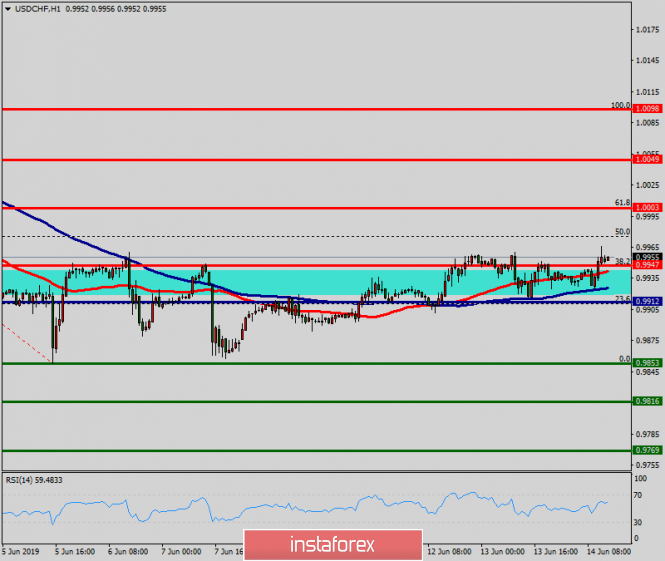Select the 0.9816 green price label

(x=647, y=401)
